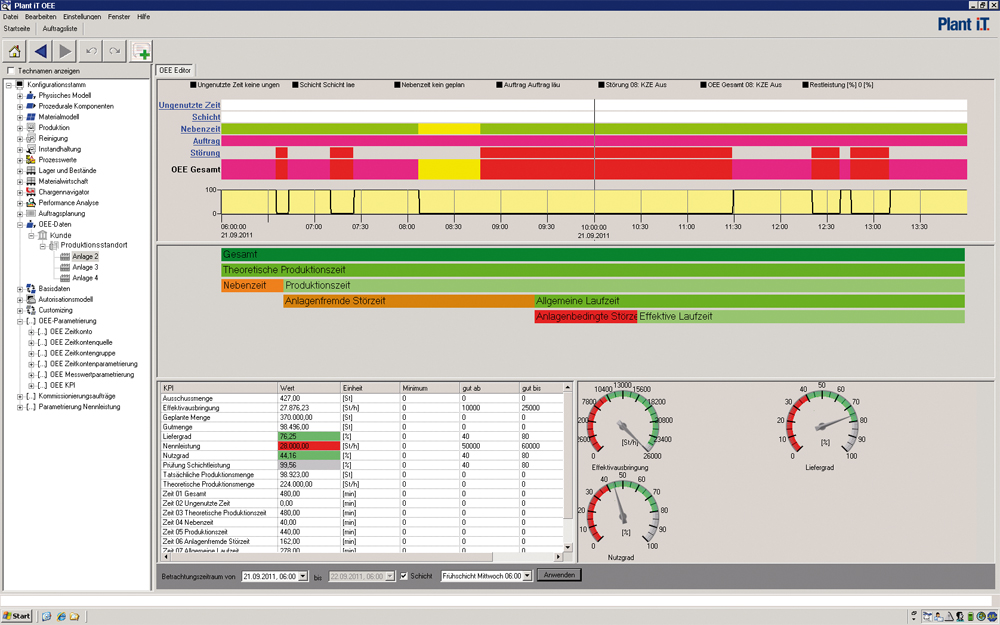Click the redo arrow toolbar icon
Image resolution: width=1000 pixels, height=625 pixels.
(x=115, y=51)
